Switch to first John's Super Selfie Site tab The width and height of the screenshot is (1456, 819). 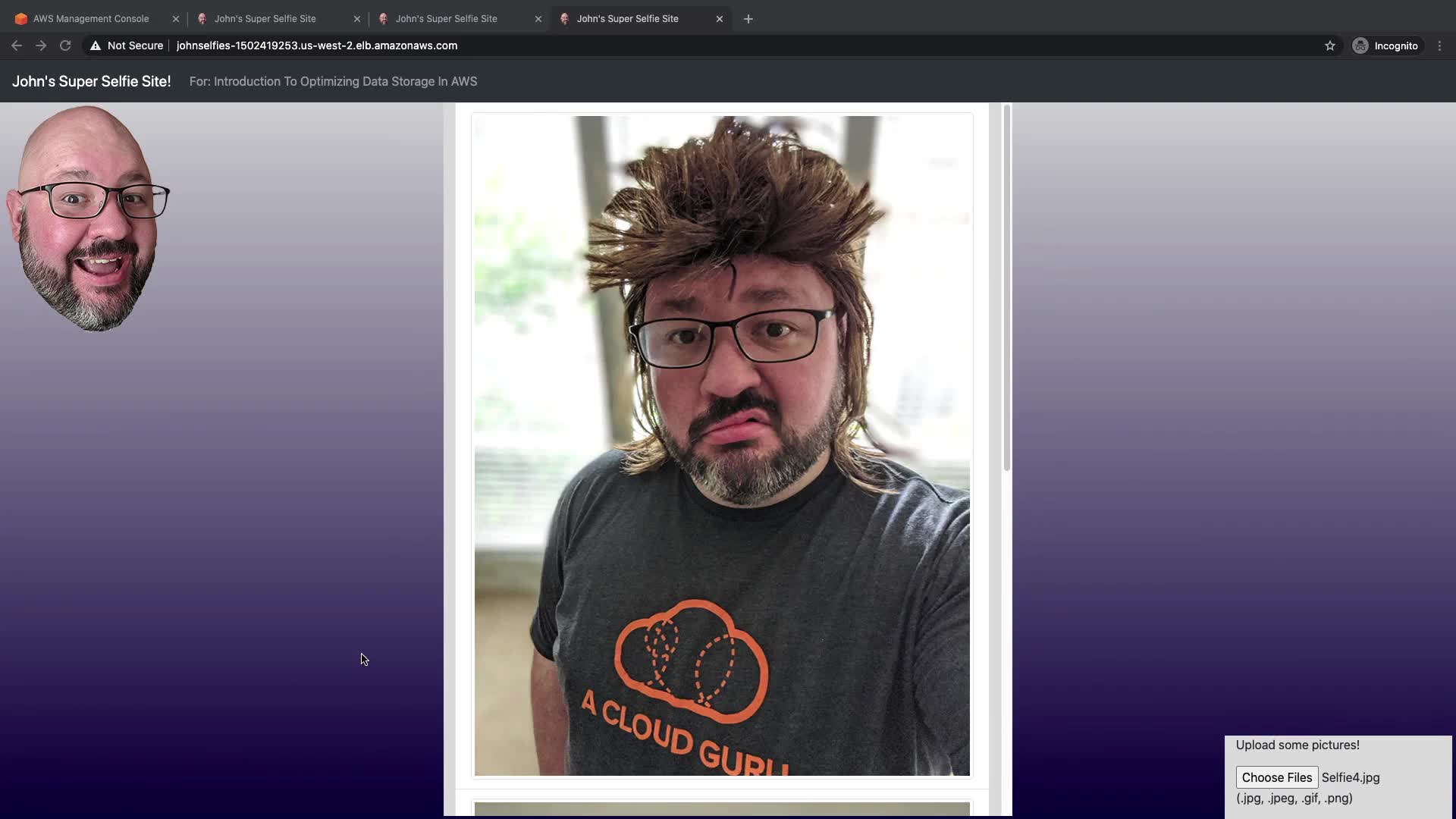(x=265, y=19)
